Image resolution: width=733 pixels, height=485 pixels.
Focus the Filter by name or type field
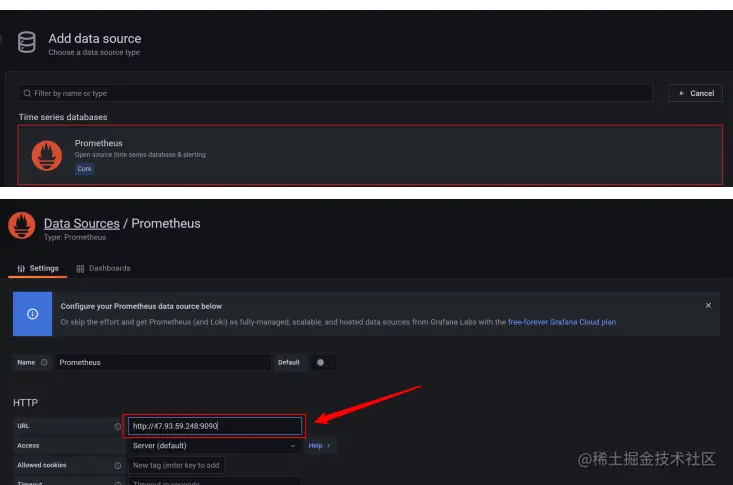(x=336, y=94)
